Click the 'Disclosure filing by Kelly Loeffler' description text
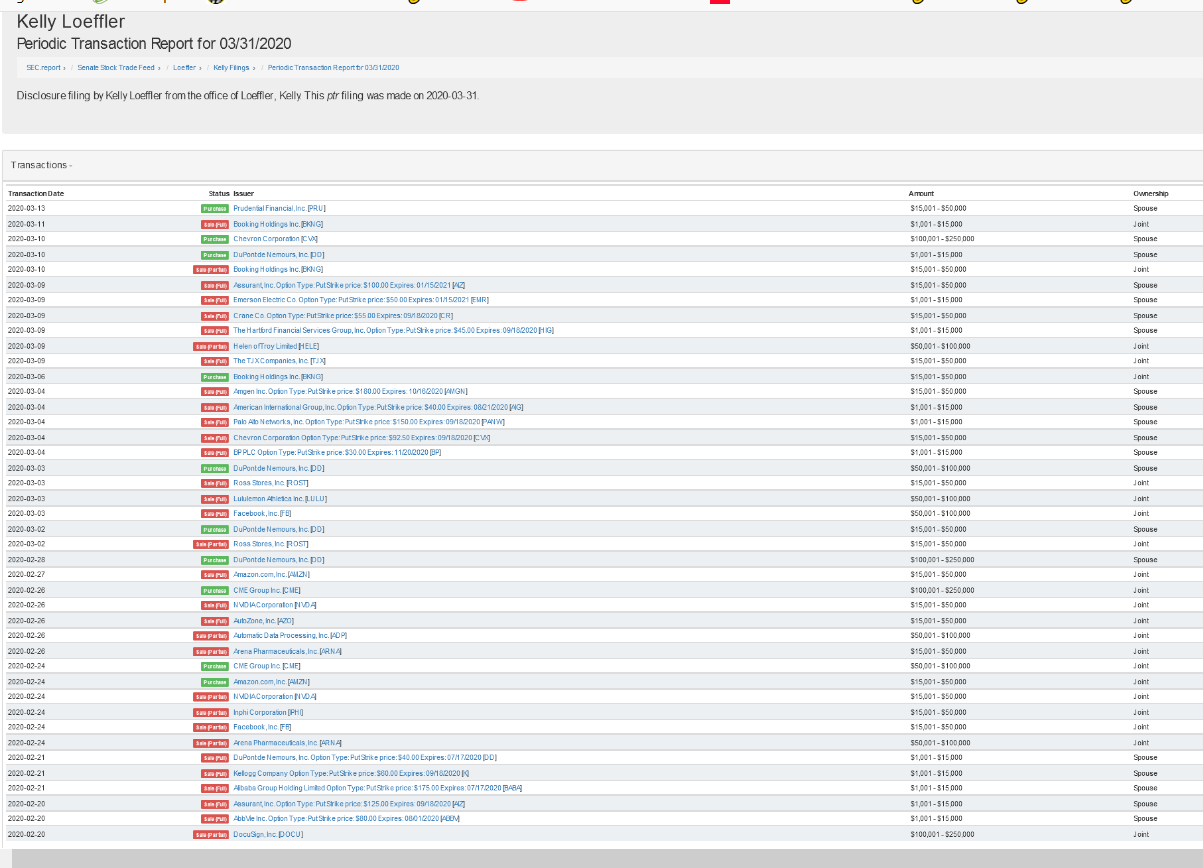1203x868 pixels. (x=248, y=95)
